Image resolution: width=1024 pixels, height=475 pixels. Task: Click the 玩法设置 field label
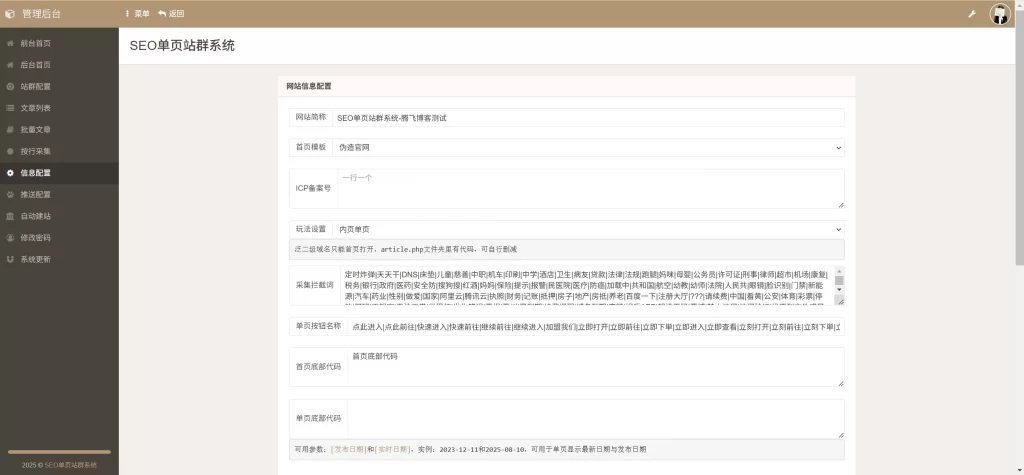[x=311, y=229]
